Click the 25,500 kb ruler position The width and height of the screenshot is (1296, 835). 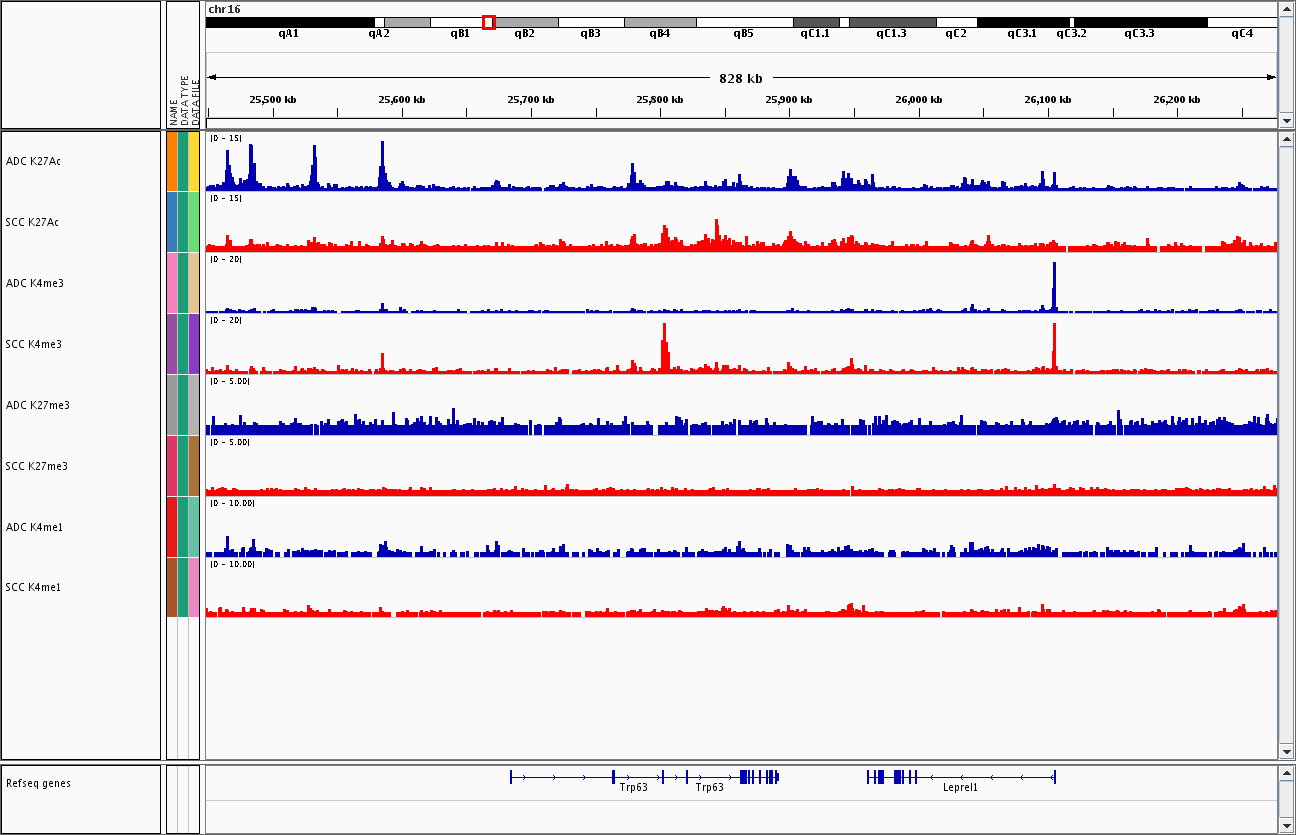pyautogui.click(x=273, y=99)
